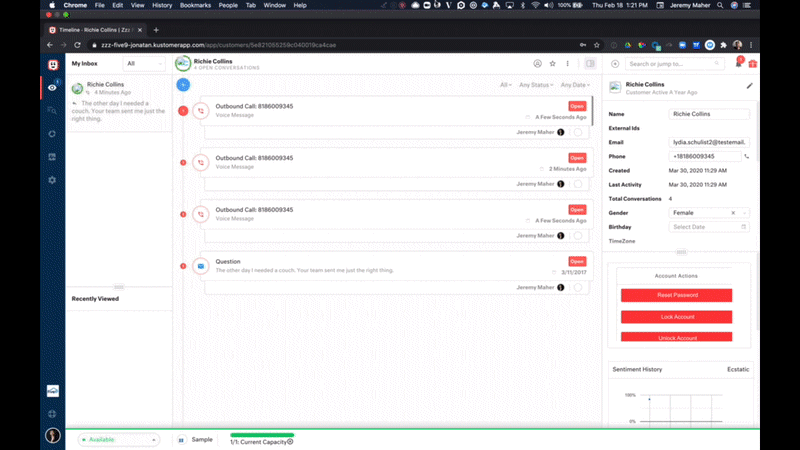Expand the Any Date filter dropdown

pos(575,85)
